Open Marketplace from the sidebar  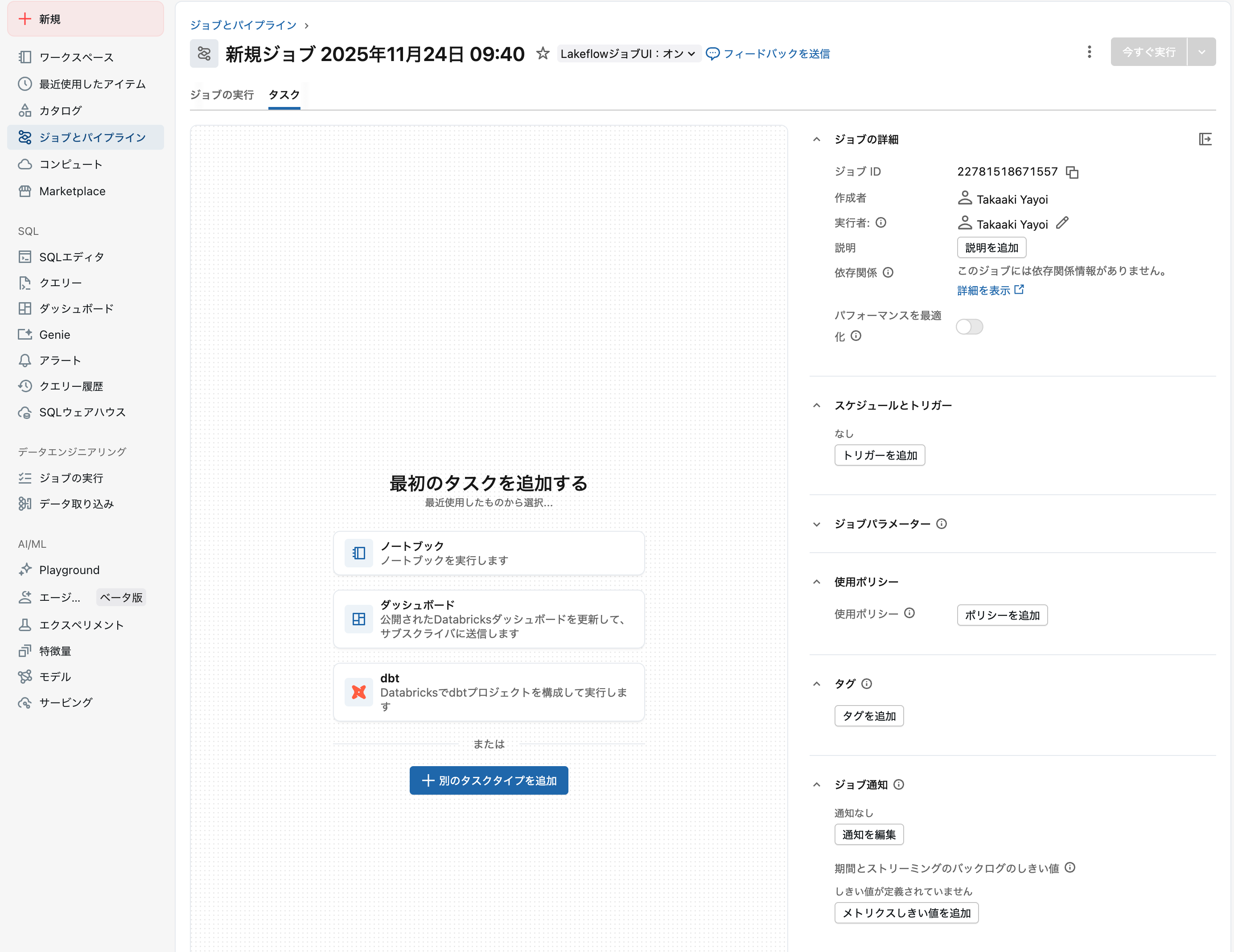point(72,191)
